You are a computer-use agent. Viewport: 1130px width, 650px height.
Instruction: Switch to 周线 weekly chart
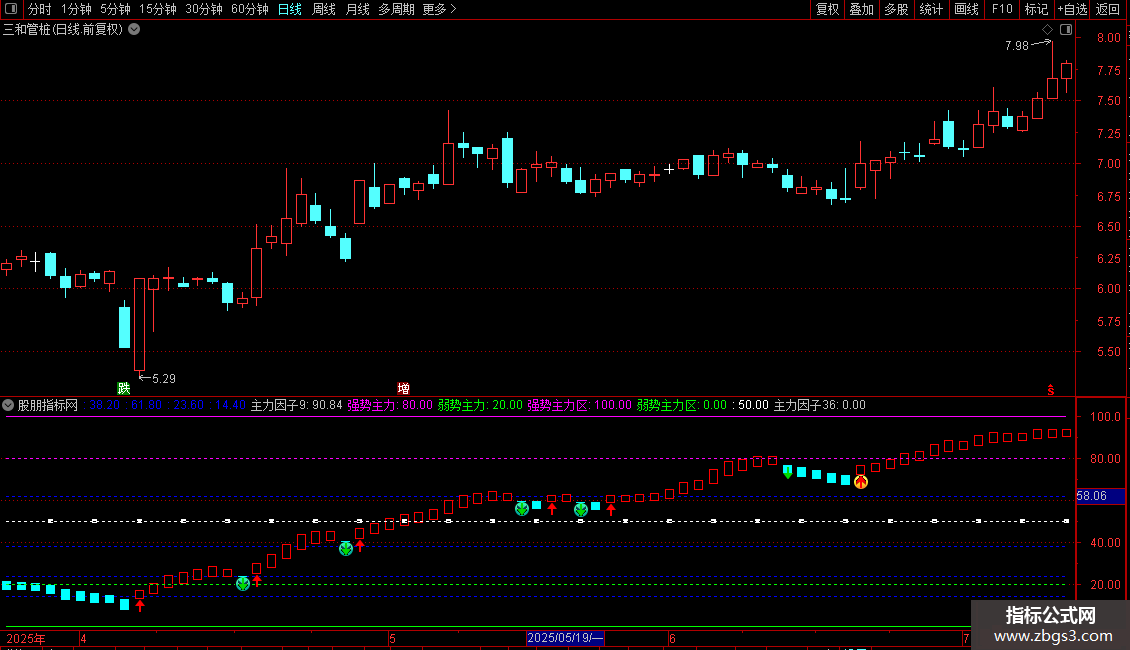324,9
